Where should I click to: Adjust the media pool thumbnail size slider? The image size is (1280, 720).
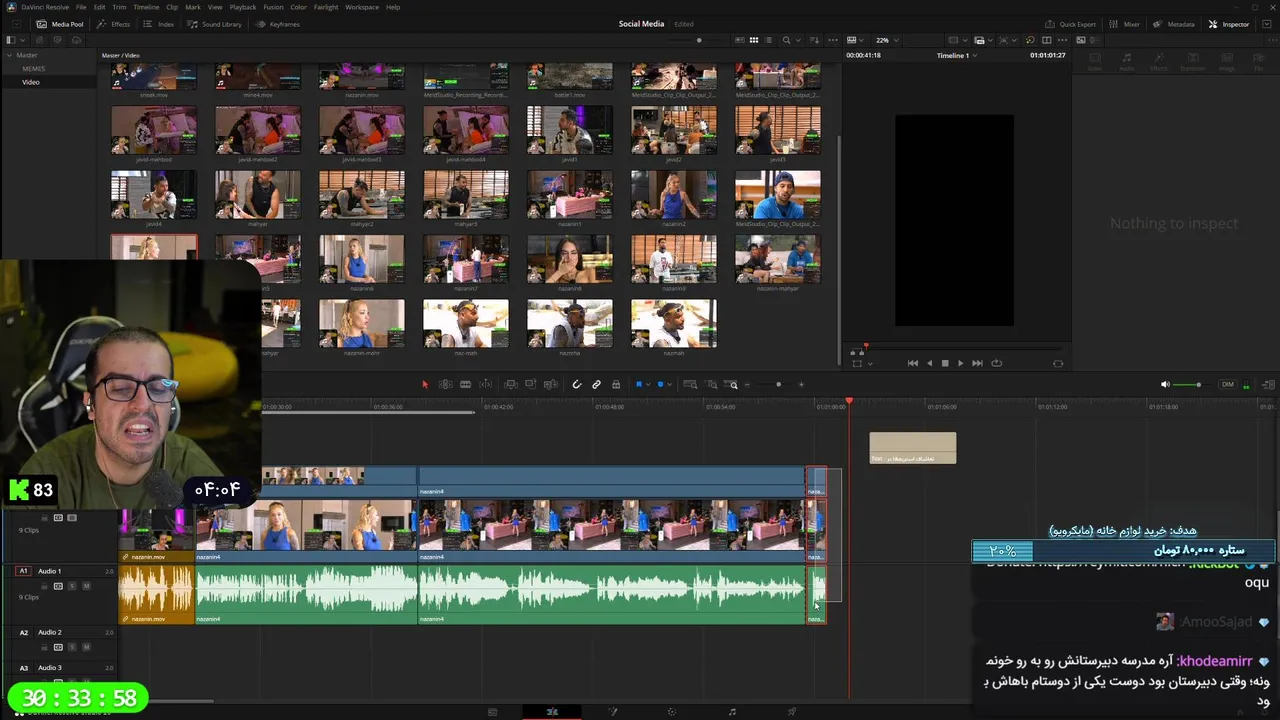pos(699,40)
